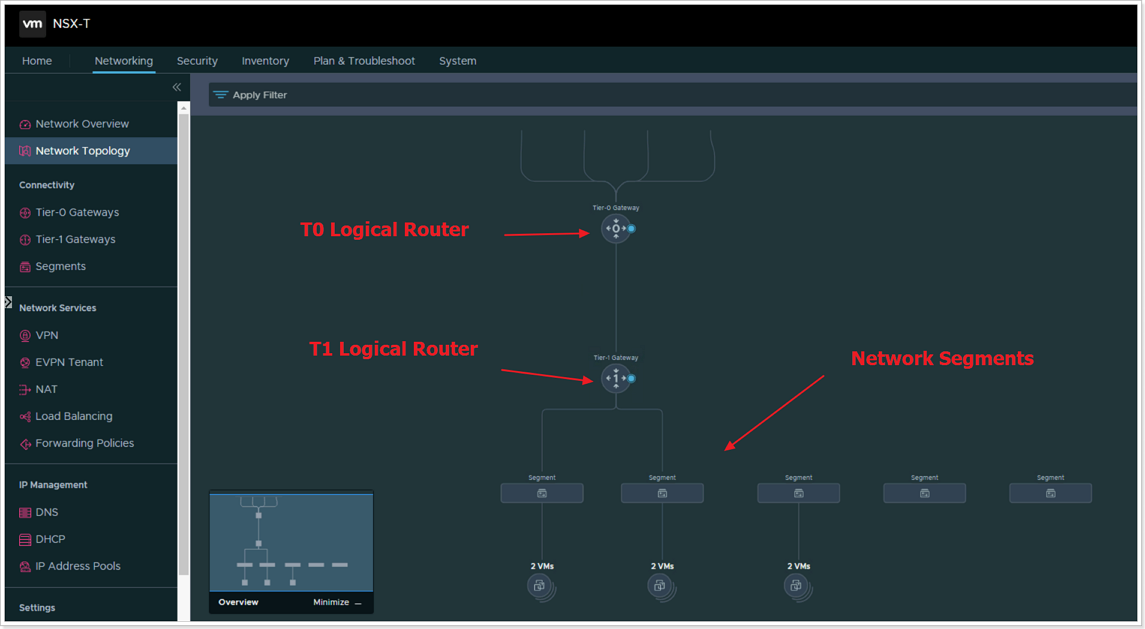The height and width of the screenshot is (629, 1145).
Task: Open VPN under Network Services
Action: click(47, 335)
